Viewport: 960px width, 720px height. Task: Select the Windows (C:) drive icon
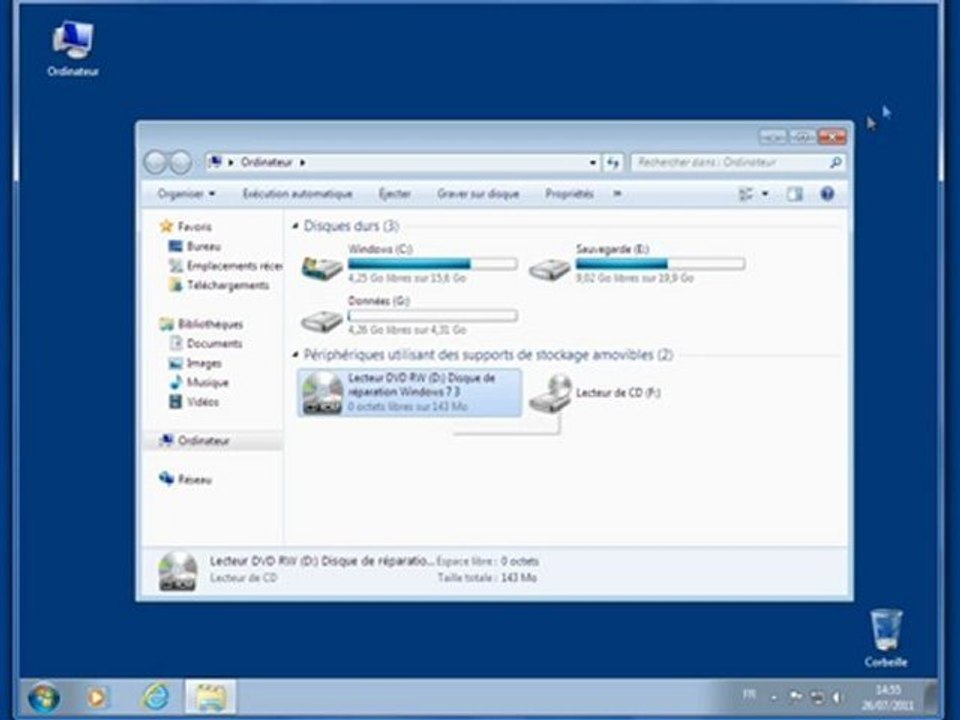(322, 268)
